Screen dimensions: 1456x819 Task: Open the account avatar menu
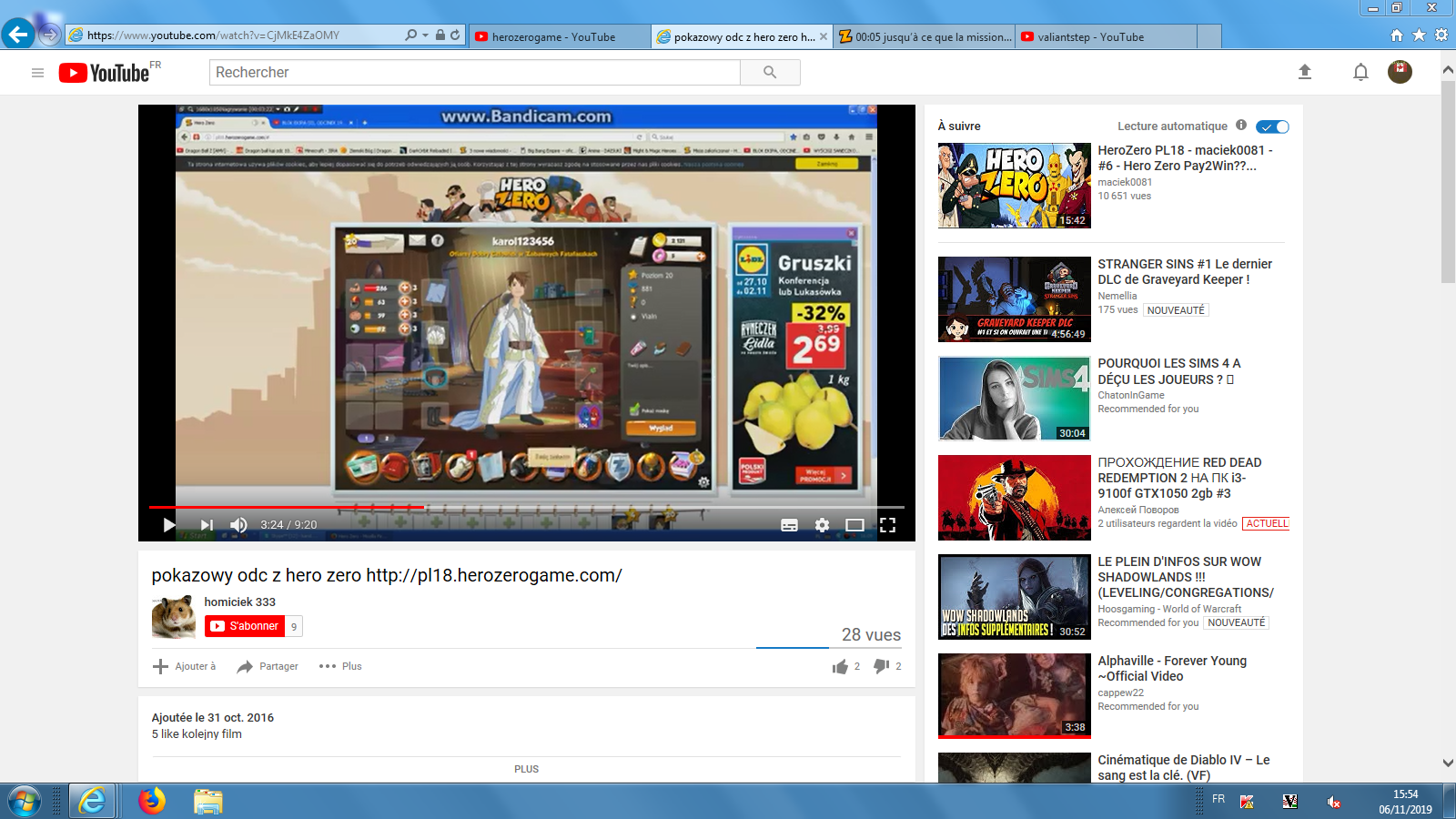pyautogui.click(x=1400, y=72)
